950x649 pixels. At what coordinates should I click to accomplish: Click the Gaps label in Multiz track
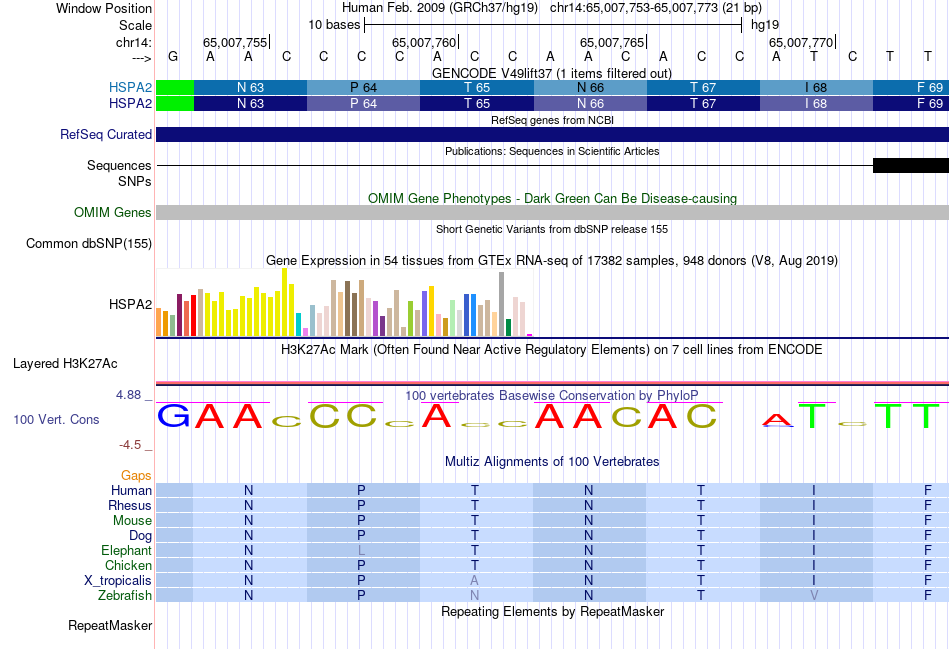[x=136, y=476]
